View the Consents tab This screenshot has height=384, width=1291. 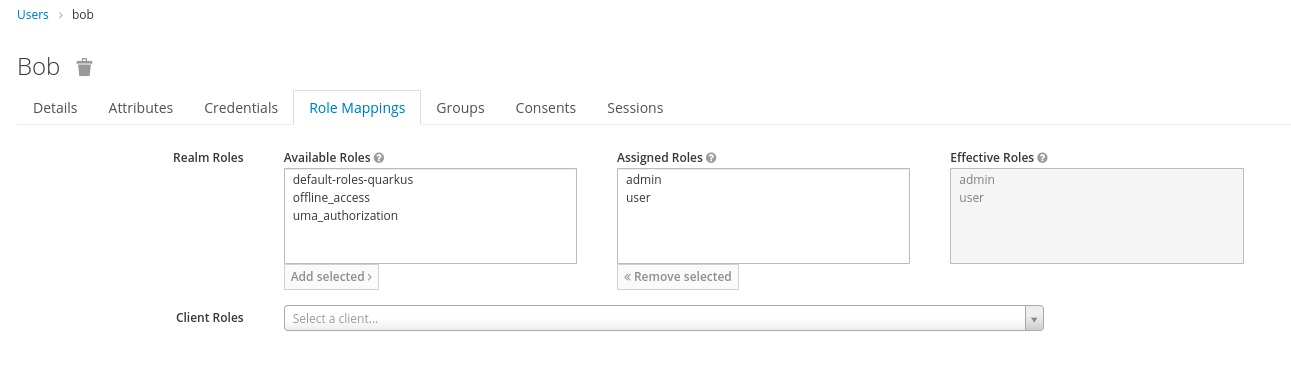546,108
